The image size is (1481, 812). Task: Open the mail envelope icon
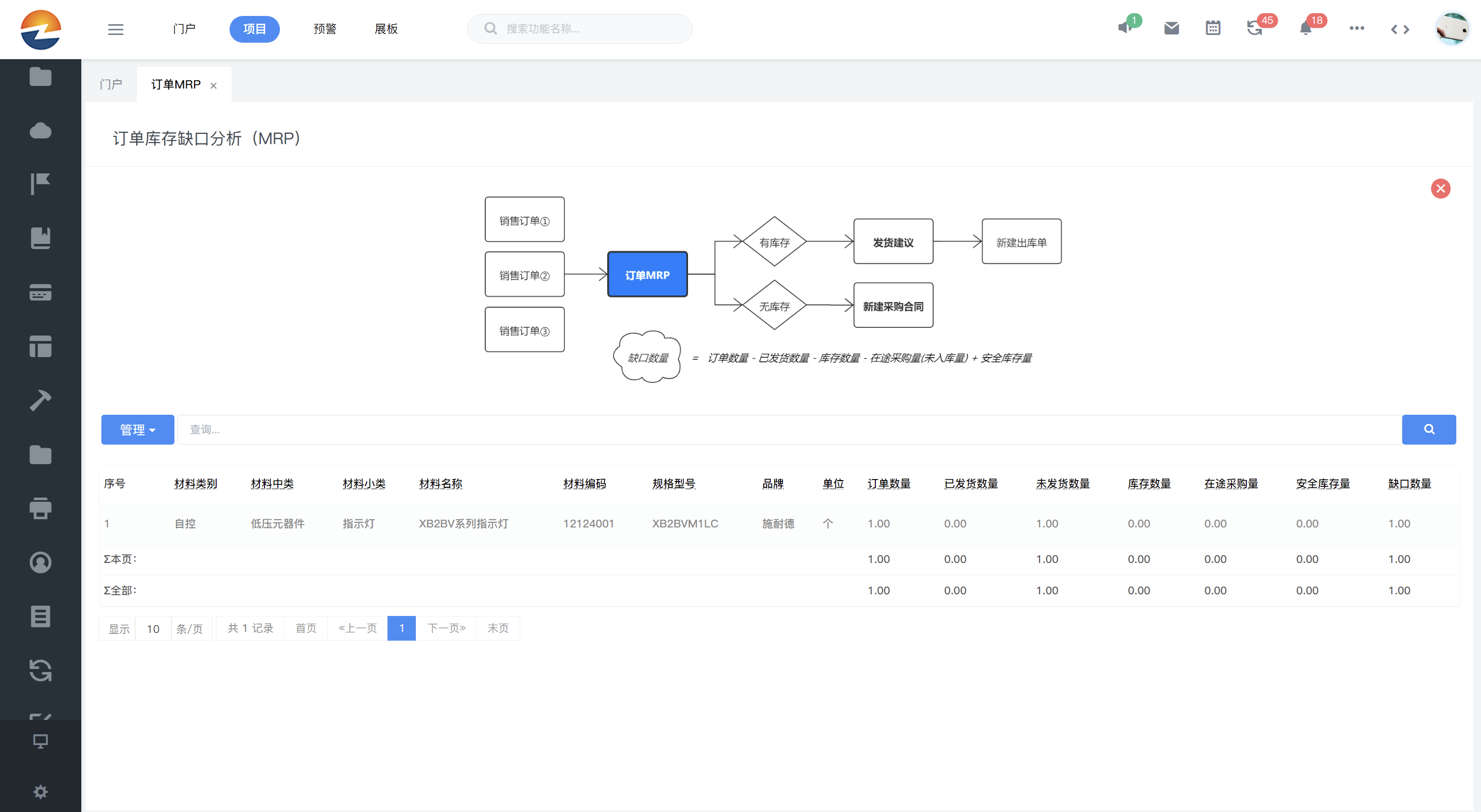pos(1171,28)
